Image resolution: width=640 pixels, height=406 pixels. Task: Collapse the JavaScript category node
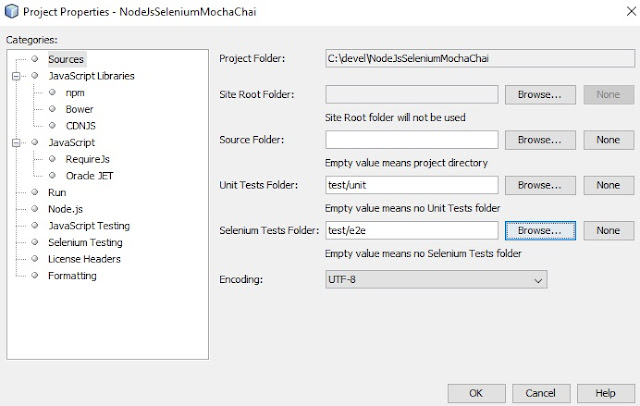click(x=15, y=143)
